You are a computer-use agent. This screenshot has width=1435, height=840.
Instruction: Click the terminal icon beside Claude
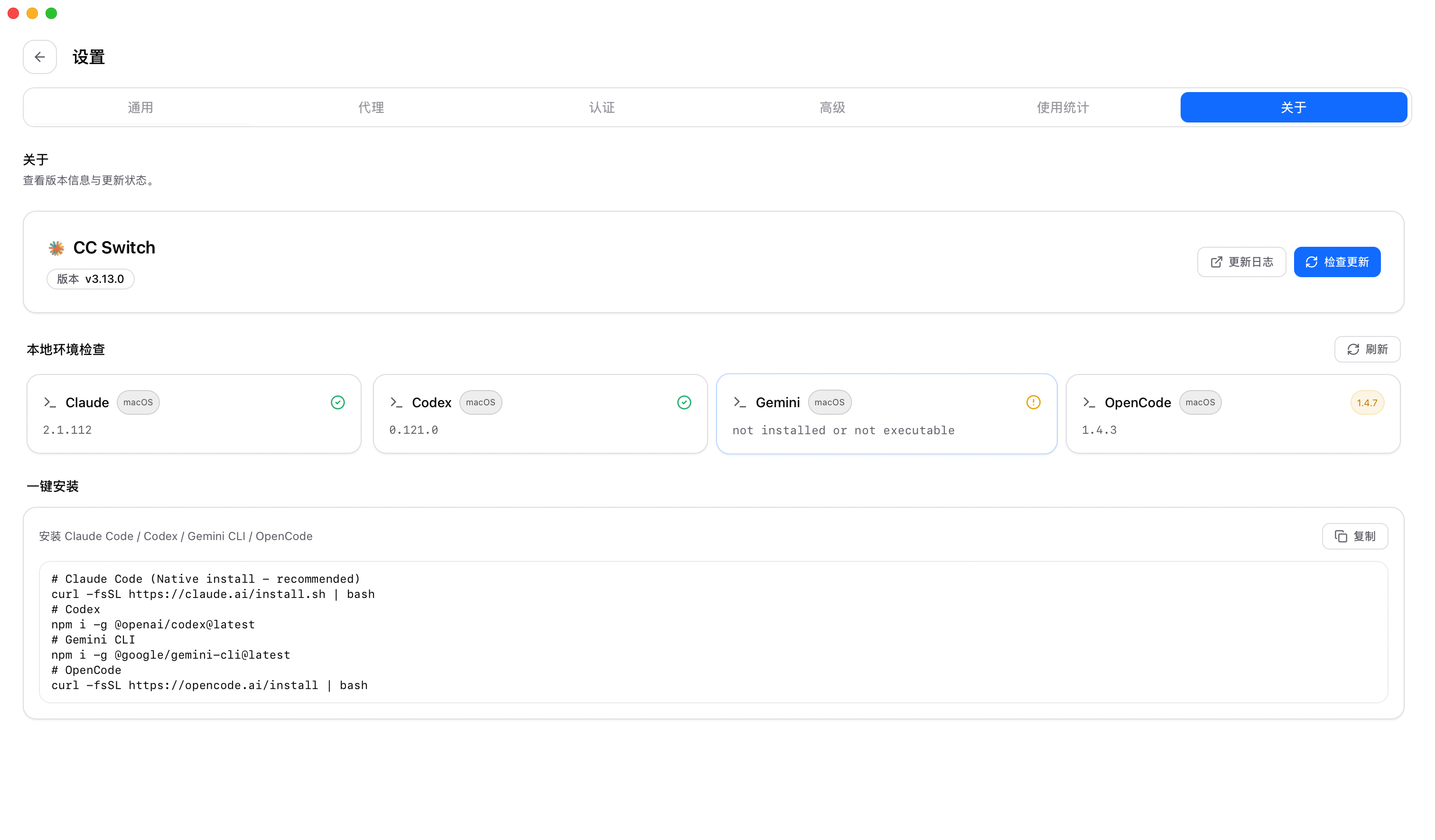click(x=50, y=402)
